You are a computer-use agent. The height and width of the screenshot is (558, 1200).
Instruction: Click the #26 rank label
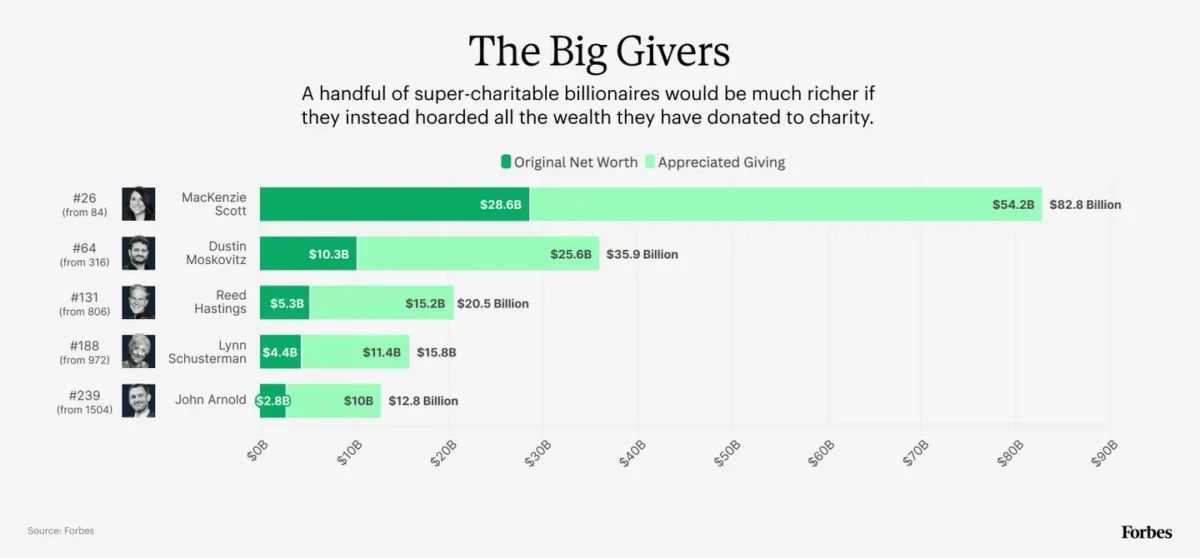point(85,197)
